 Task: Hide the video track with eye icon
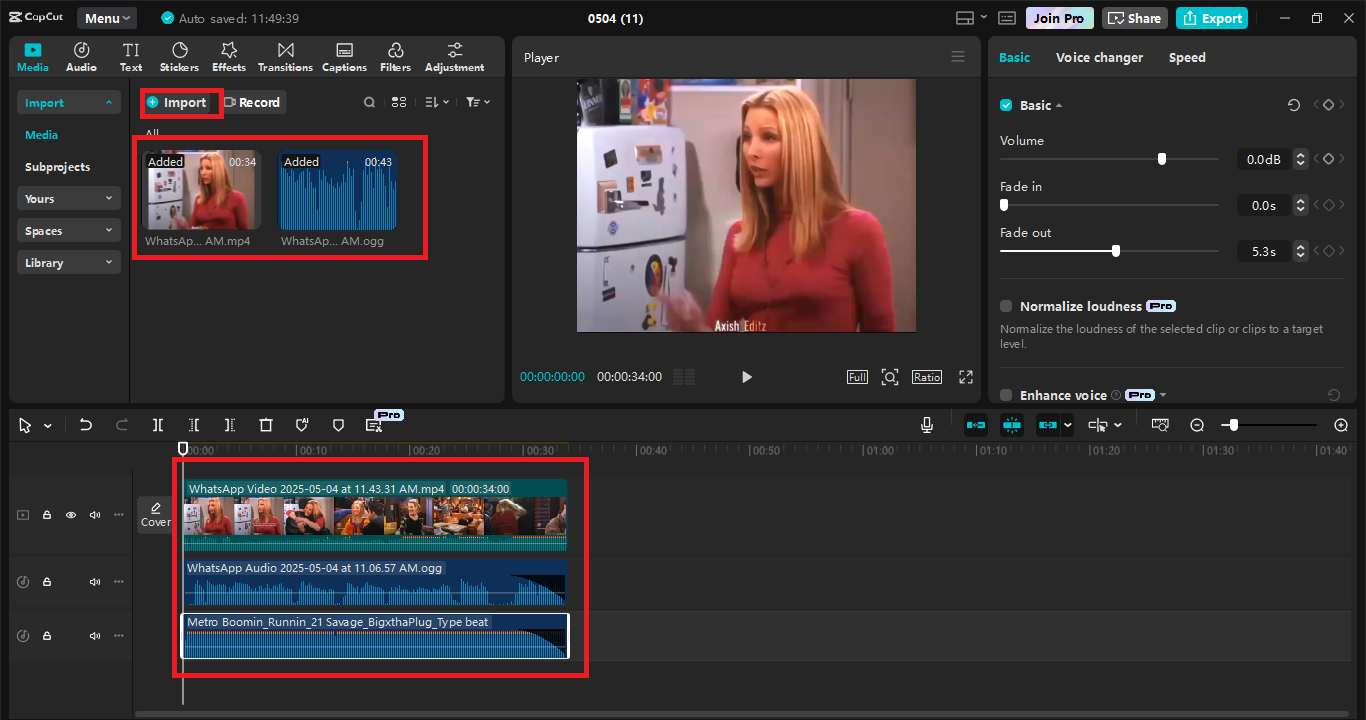point(71,515)
